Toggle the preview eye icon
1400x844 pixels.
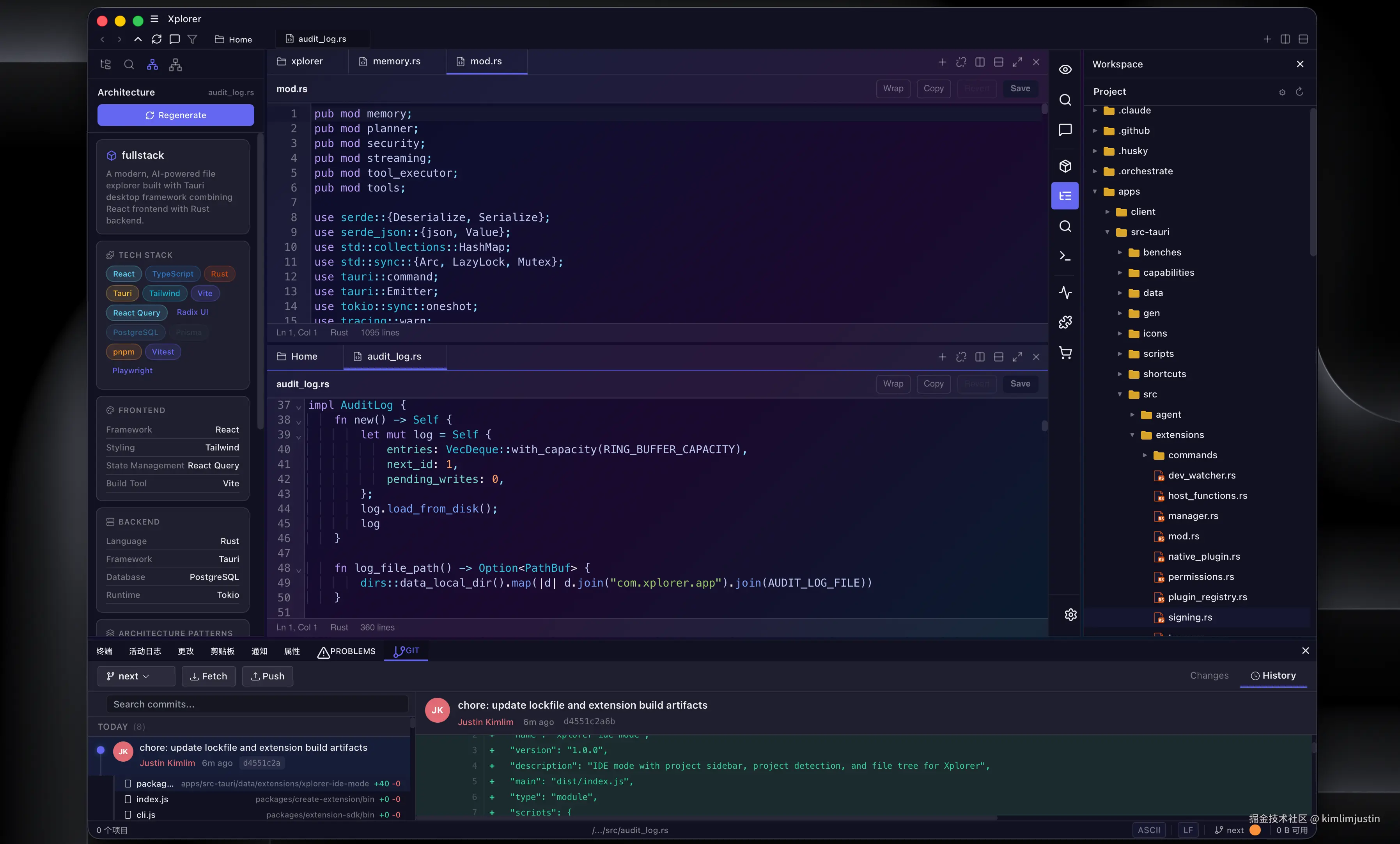click(1065, 69)
